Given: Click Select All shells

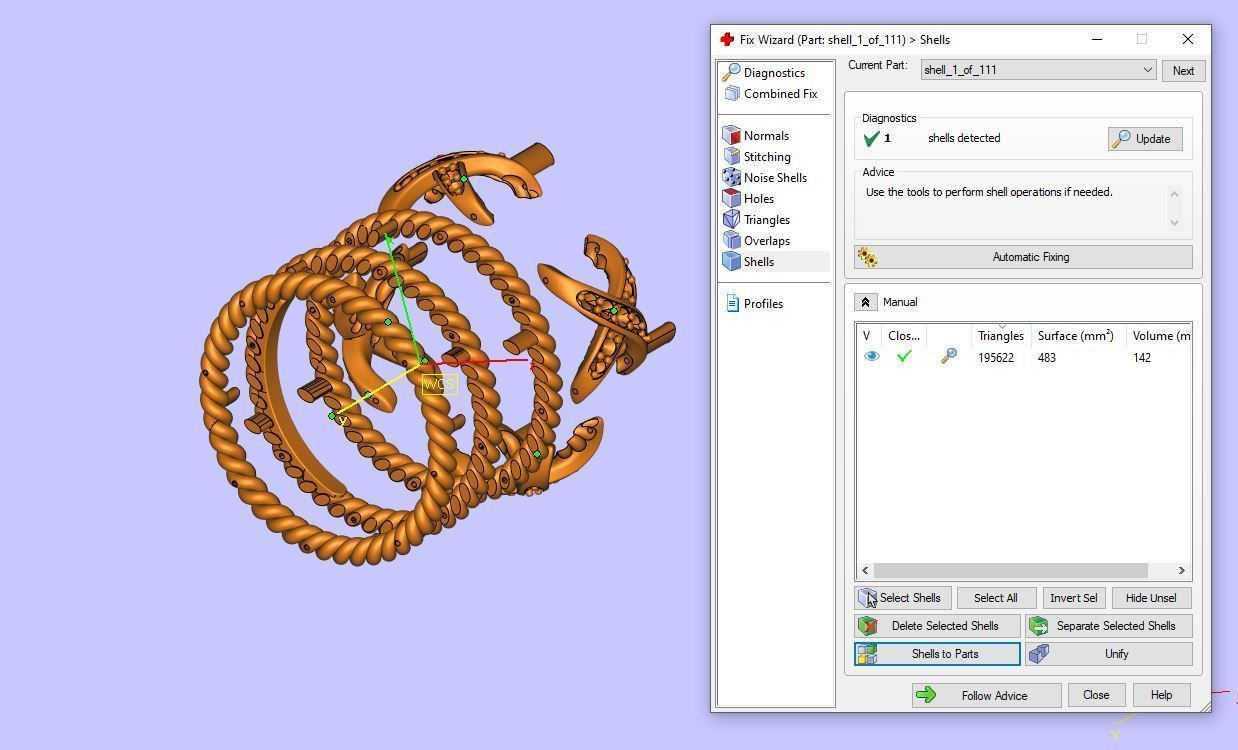Looking at the screenshot, I should (x=995, y=597).
